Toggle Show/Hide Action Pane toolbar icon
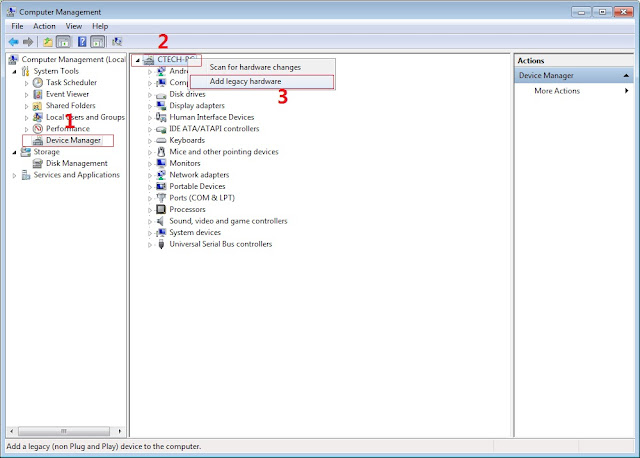The height and width of the screenshot is (458, 640). [x=98, y=42]
